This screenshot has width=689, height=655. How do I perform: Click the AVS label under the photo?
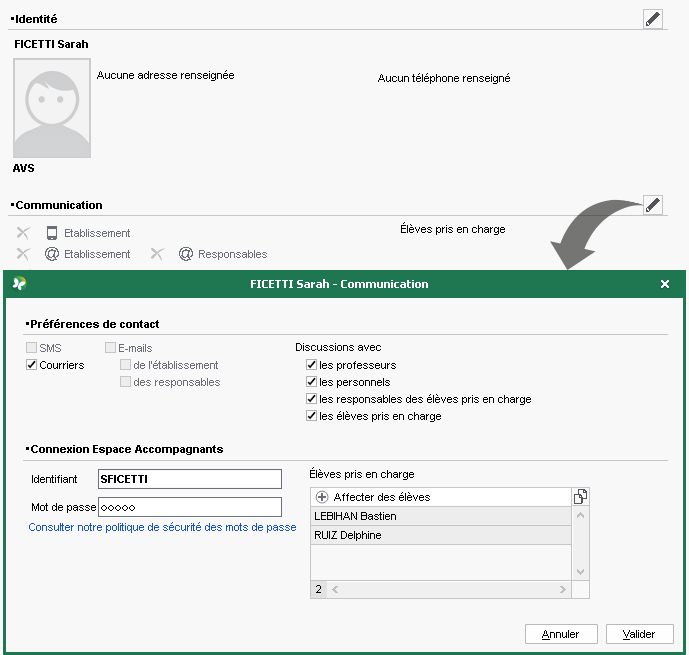24,168
